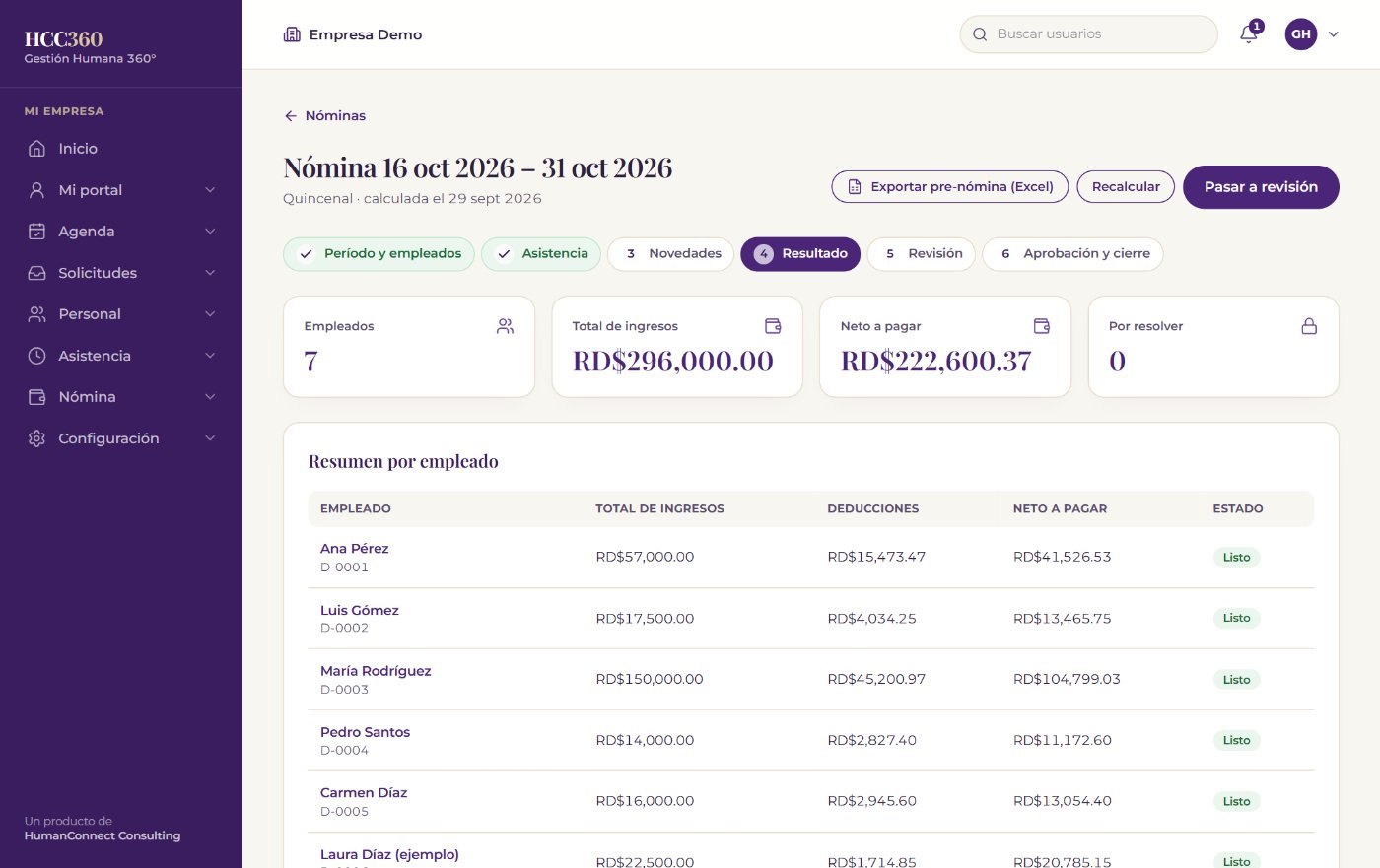
Task: Expand the Solicitudes submenu chevron
Action: coord(210,273)
